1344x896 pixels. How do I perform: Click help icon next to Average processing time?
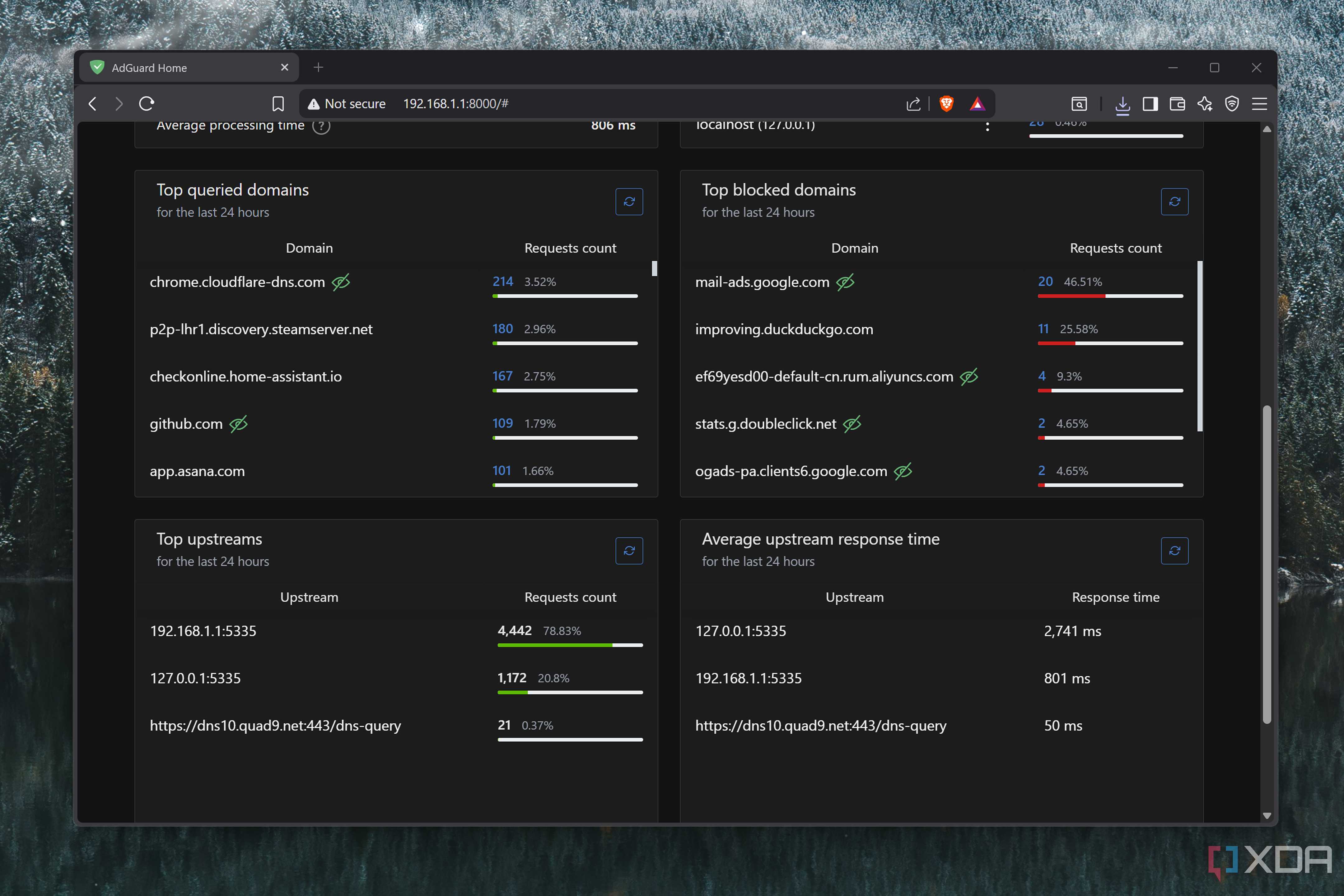(321, 126)
